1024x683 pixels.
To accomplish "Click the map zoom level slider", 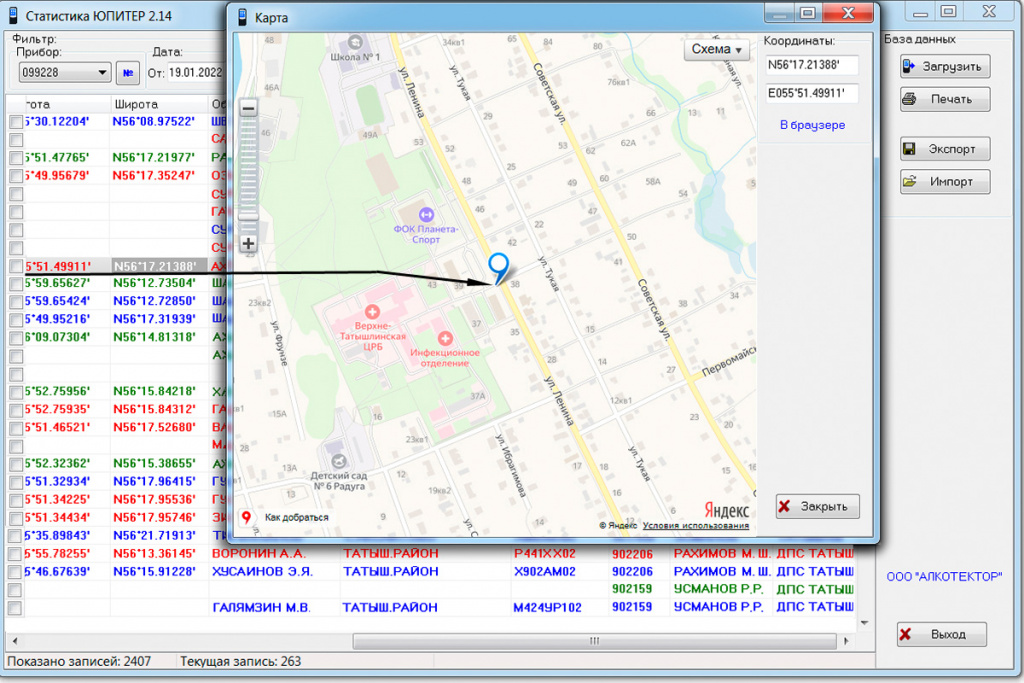I will [x=248, y=216].
